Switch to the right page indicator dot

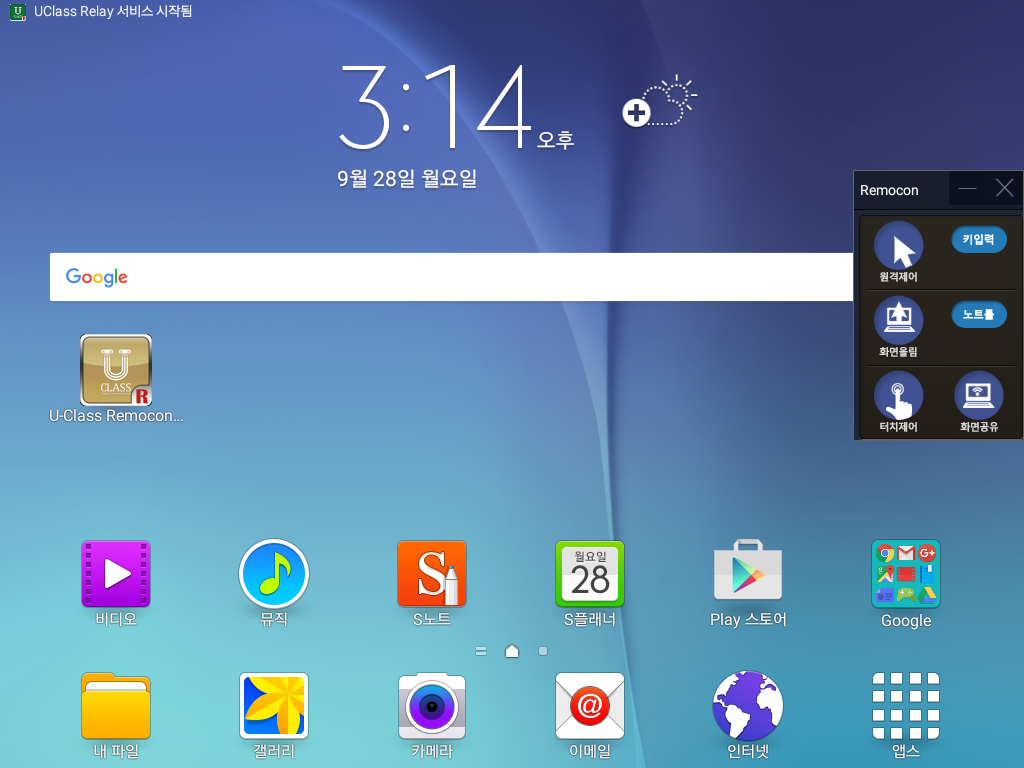pyautogui.click(x=543, y=651)
